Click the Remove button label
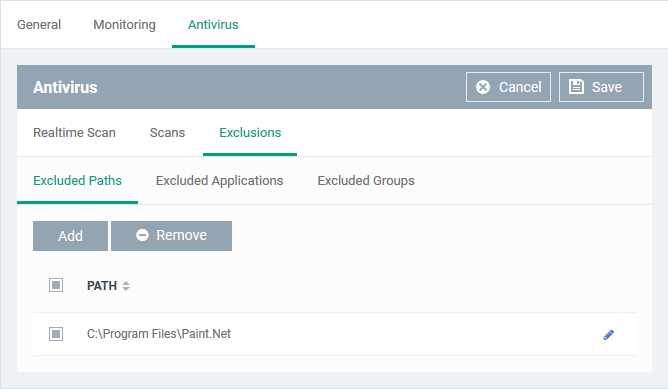Viewport: 668px width, 389px height. (x=181, y=235)
